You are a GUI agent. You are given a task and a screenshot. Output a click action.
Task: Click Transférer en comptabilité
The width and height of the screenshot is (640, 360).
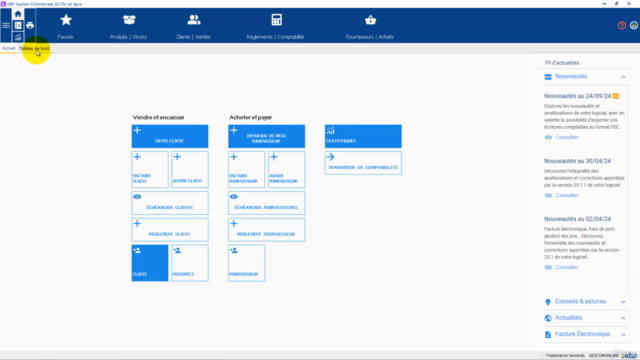tap(363, 163)
